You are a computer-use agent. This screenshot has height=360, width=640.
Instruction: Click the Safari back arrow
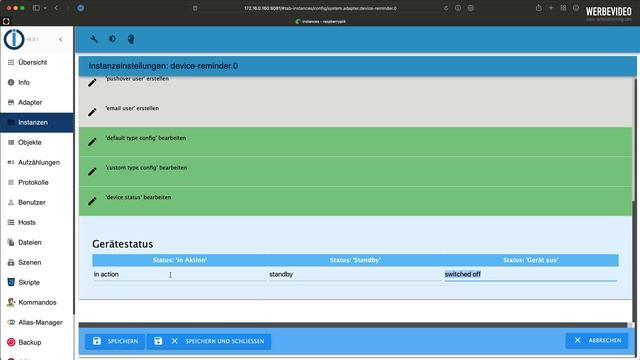click(x=56, y=8)
